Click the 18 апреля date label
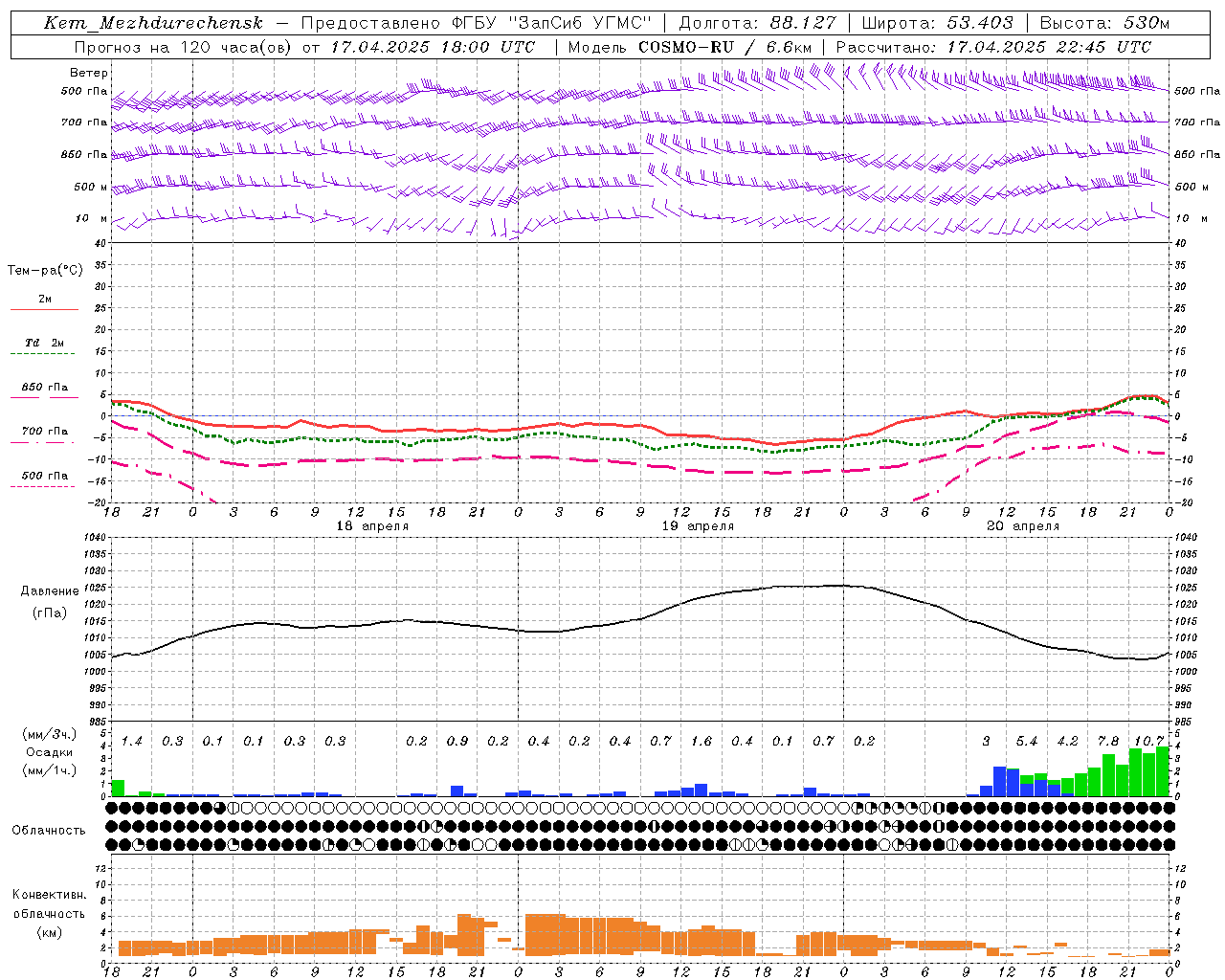This screenshot has width=1225, height=980. click(x=372, y=526)
